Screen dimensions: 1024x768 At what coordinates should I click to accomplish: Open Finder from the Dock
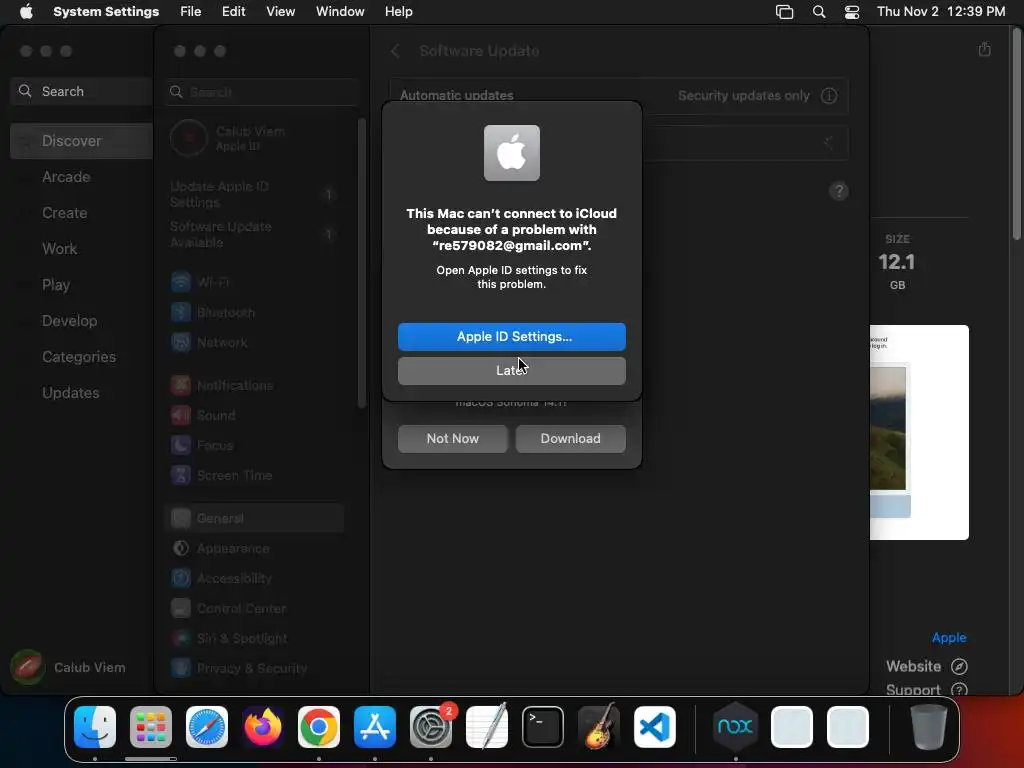click(95, 727)
